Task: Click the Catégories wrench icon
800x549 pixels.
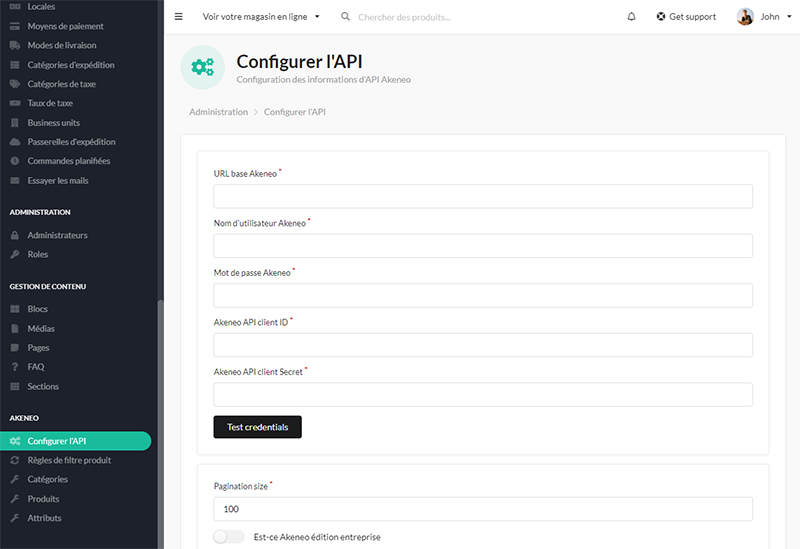Action: point(15,479)
